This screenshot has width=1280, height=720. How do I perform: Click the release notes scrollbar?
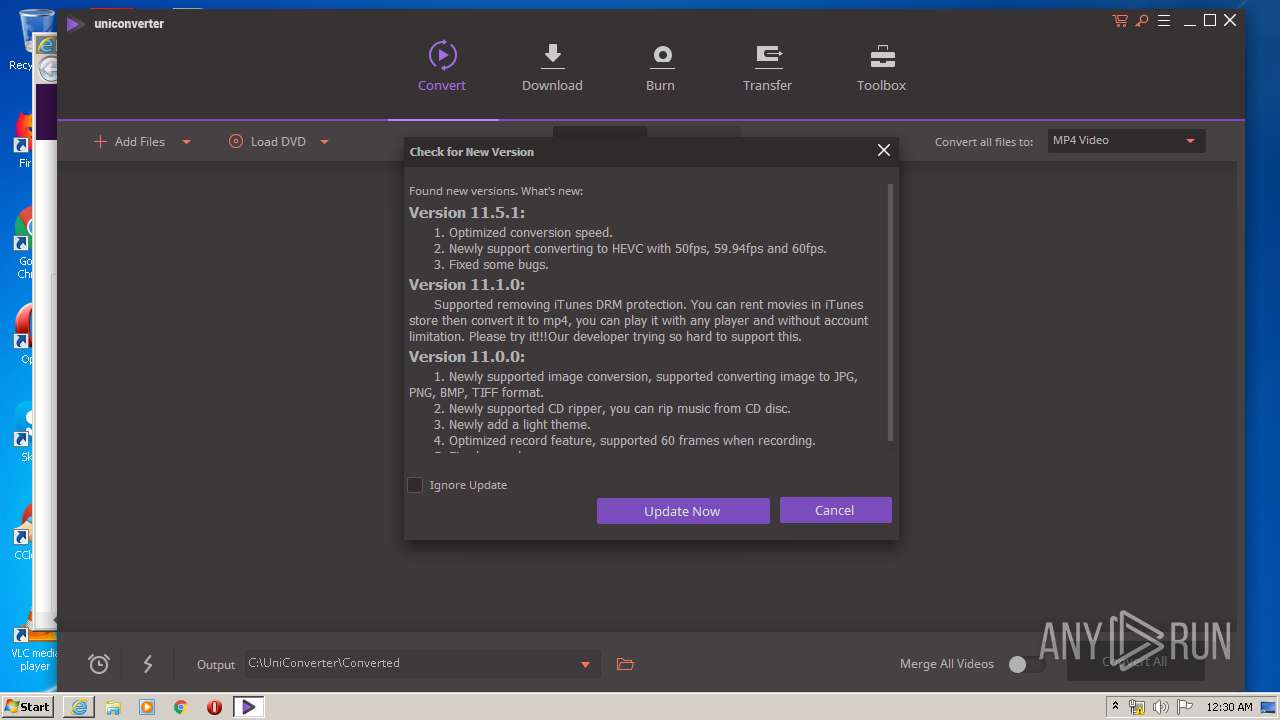click(890, 312)
